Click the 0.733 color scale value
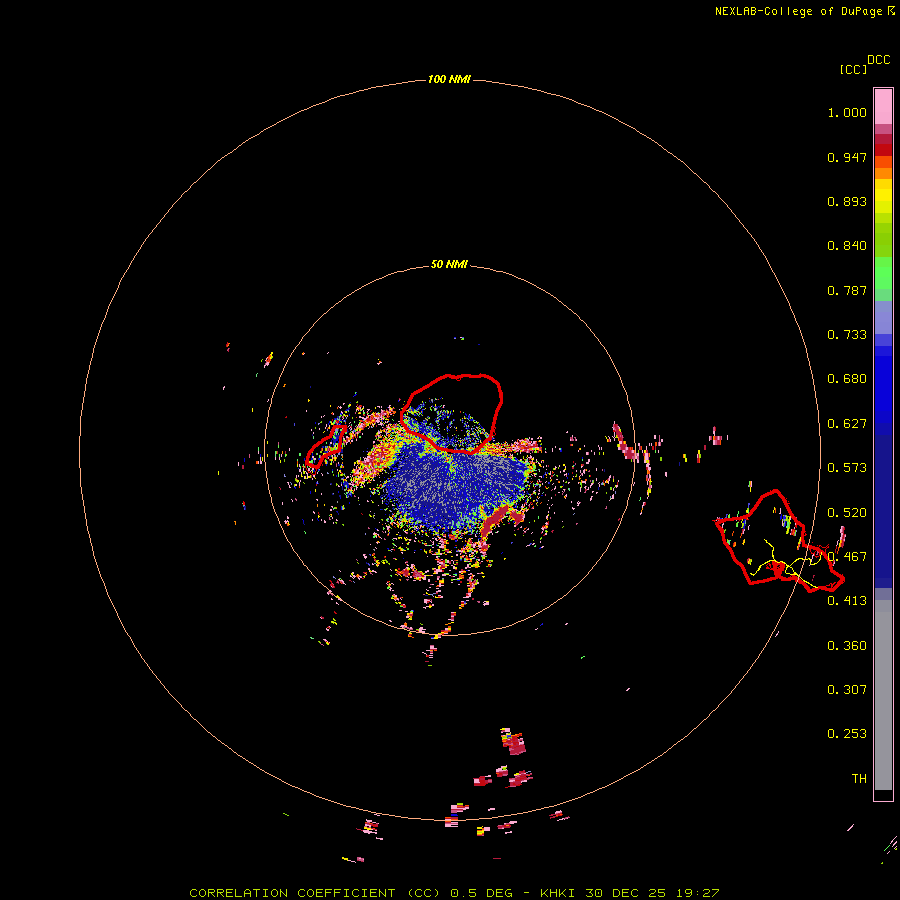The height and width of the screenshot is (900, 900). pos(847,335)
